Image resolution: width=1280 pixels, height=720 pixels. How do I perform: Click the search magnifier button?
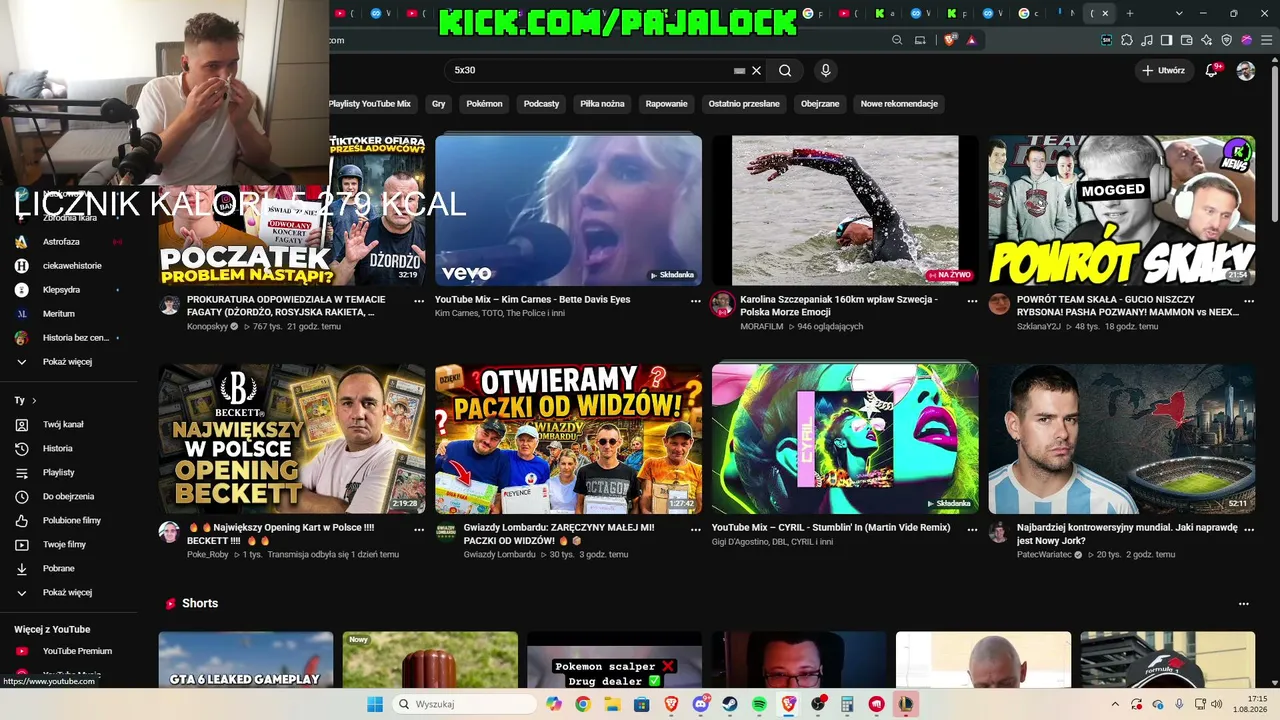coord(785,70)
